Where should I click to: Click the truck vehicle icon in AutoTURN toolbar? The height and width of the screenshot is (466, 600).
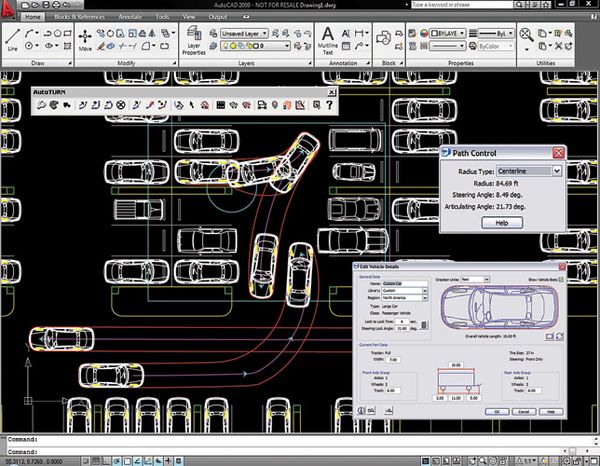[67, 104]
